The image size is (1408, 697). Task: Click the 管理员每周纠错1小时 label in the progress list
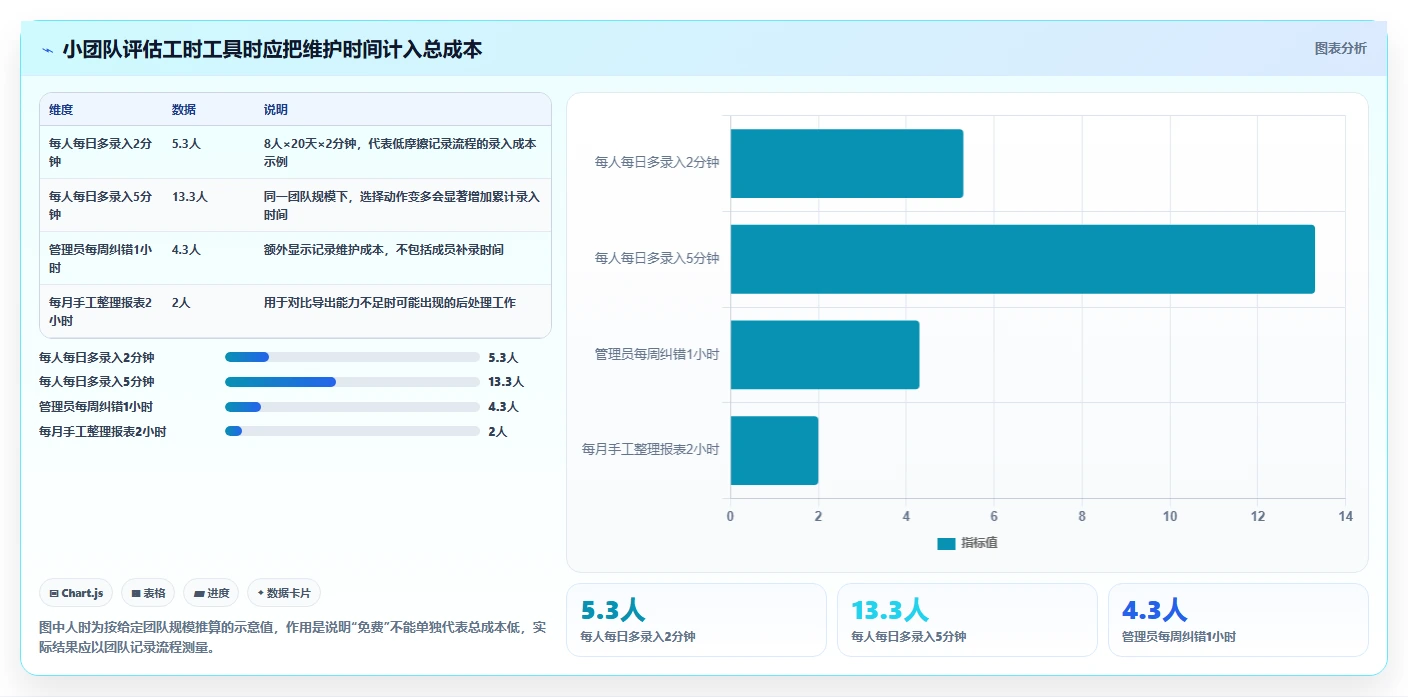tap(96, 407)
